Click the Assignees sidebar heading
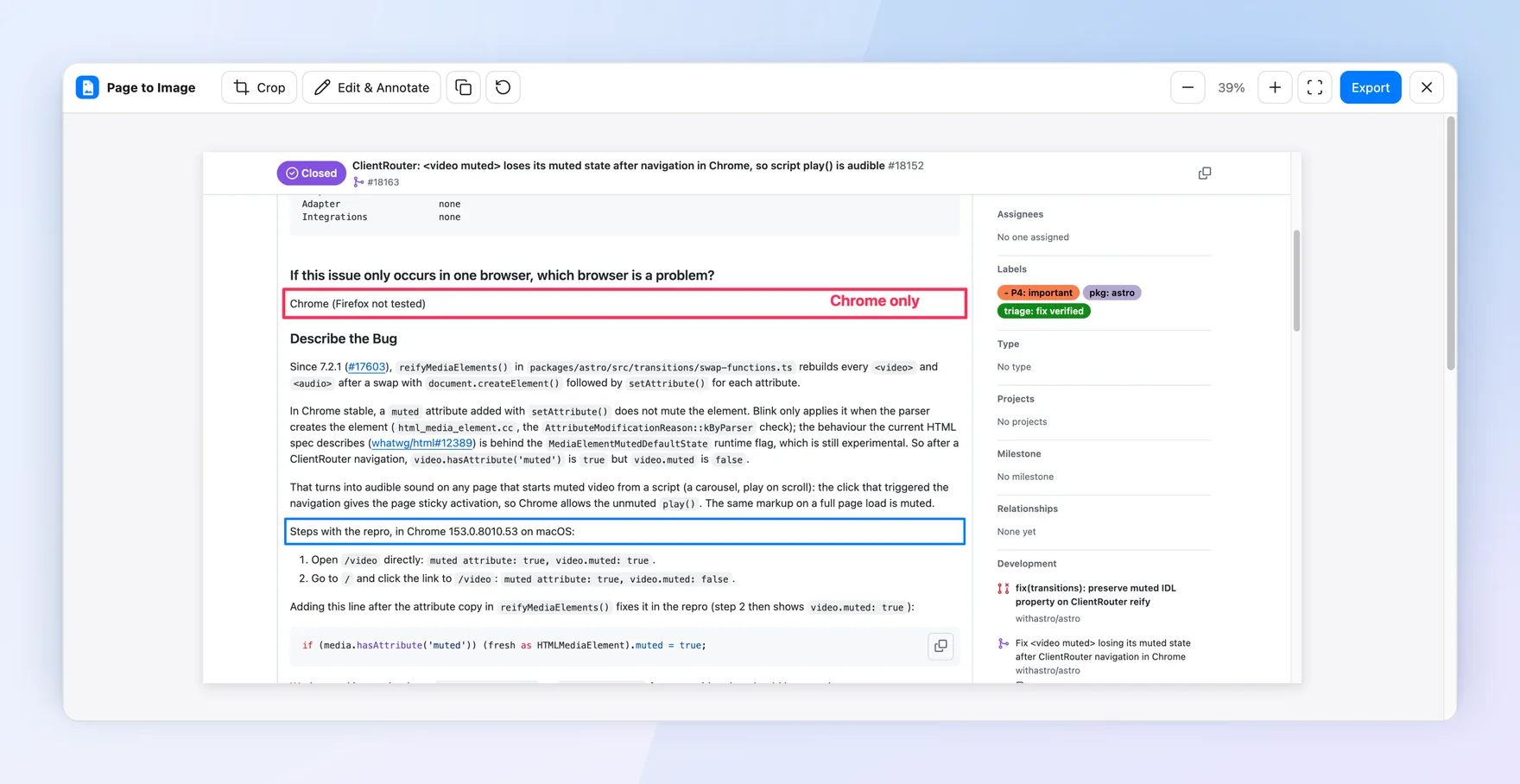This screenshot has height=784, width=1520. pos(1020,214)
